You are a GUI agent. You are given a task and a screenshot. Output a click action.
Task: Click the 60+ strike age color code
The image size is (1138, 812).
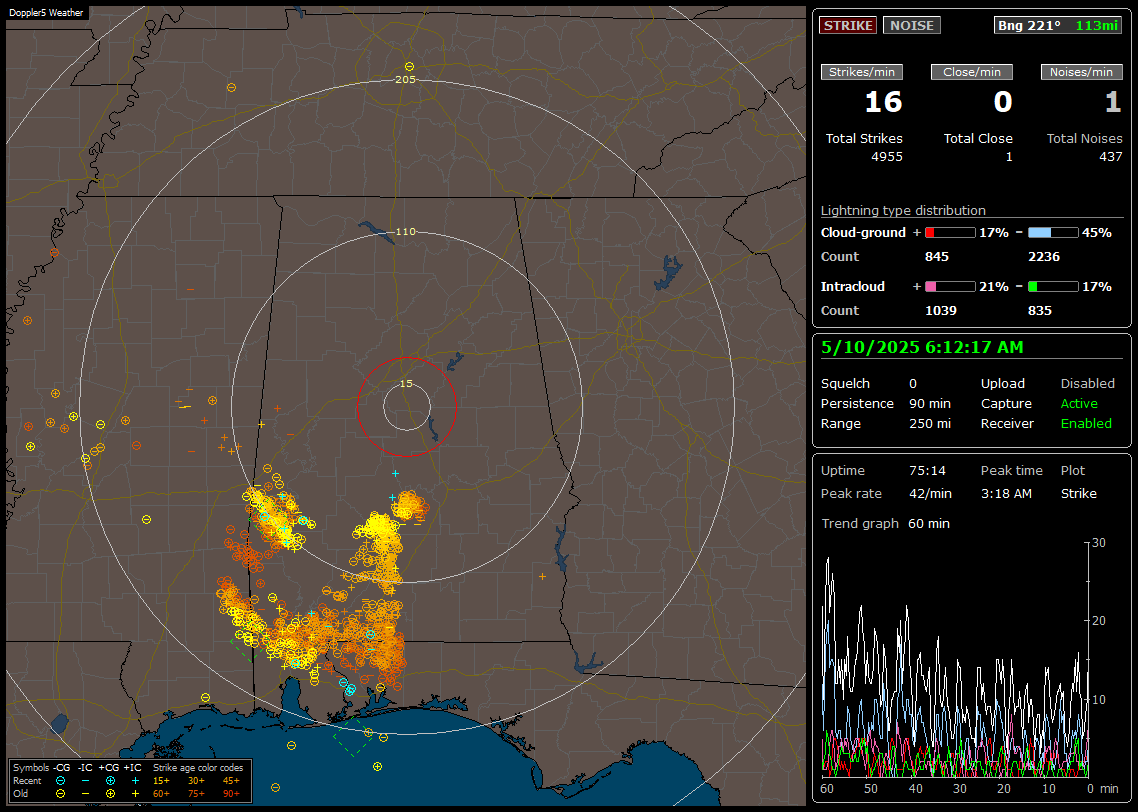coord(161,794)
